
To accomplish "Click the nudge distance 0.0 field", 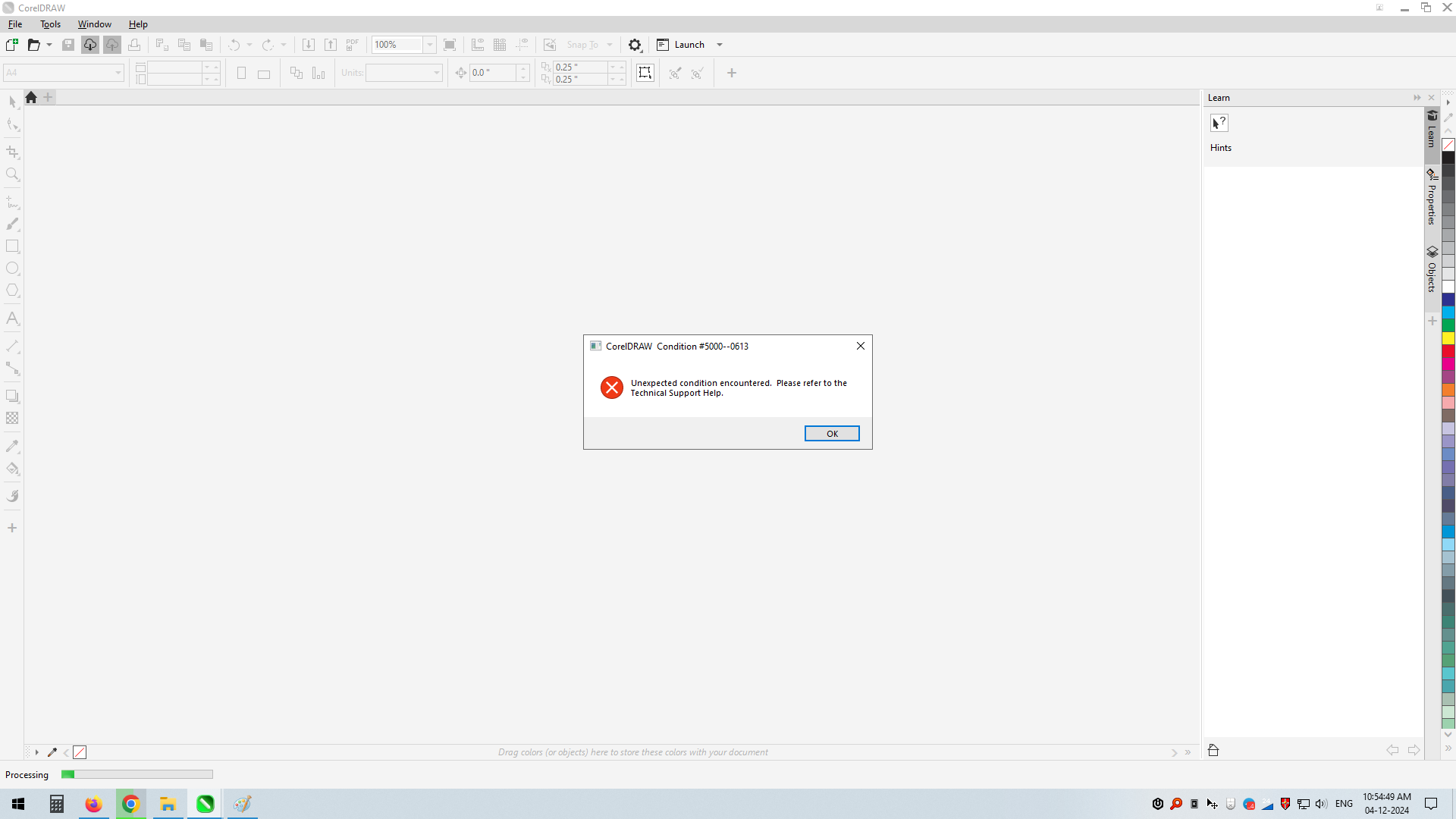I will (x=493, y=73).
